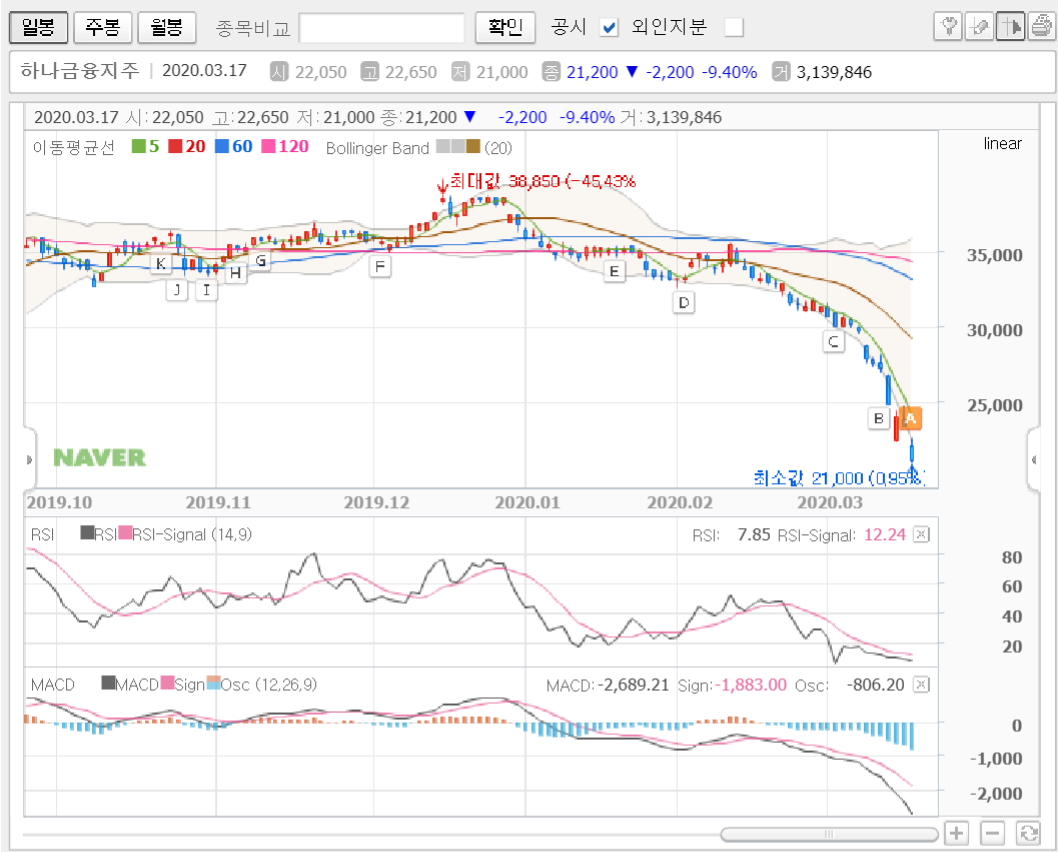Click the volume 3,139,846 in header
The width and height of the screenshot is (1058, 852).
834,72
